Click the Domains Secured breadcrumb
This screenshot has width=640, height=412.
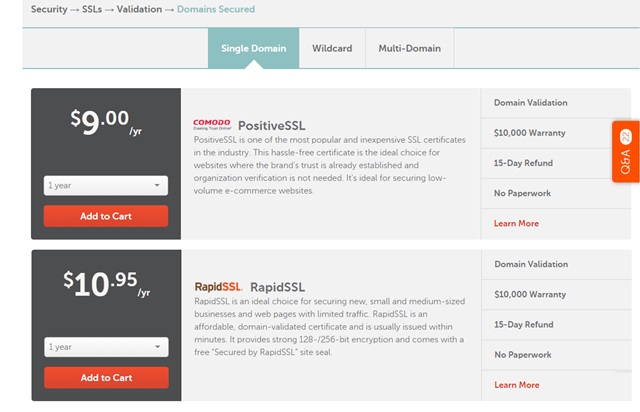tap(216, 9)
